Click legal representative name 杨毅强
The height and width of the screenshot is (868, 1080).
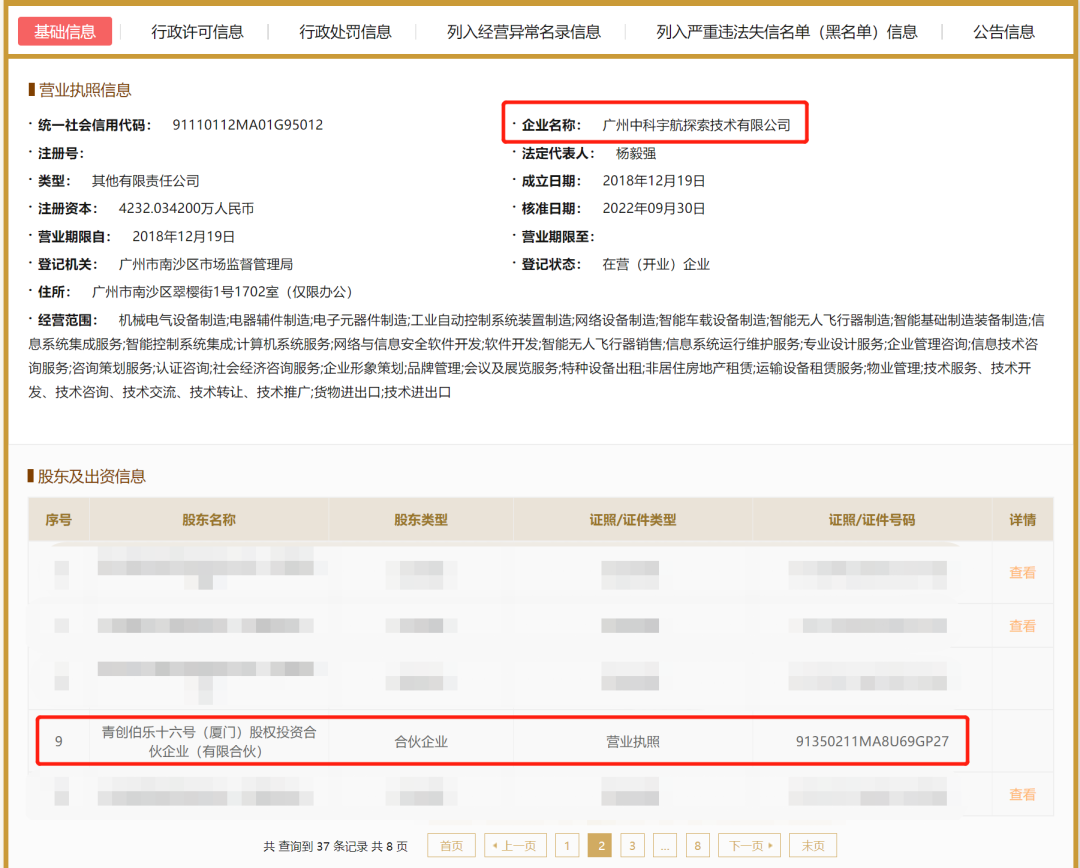[x=636, y=153]
